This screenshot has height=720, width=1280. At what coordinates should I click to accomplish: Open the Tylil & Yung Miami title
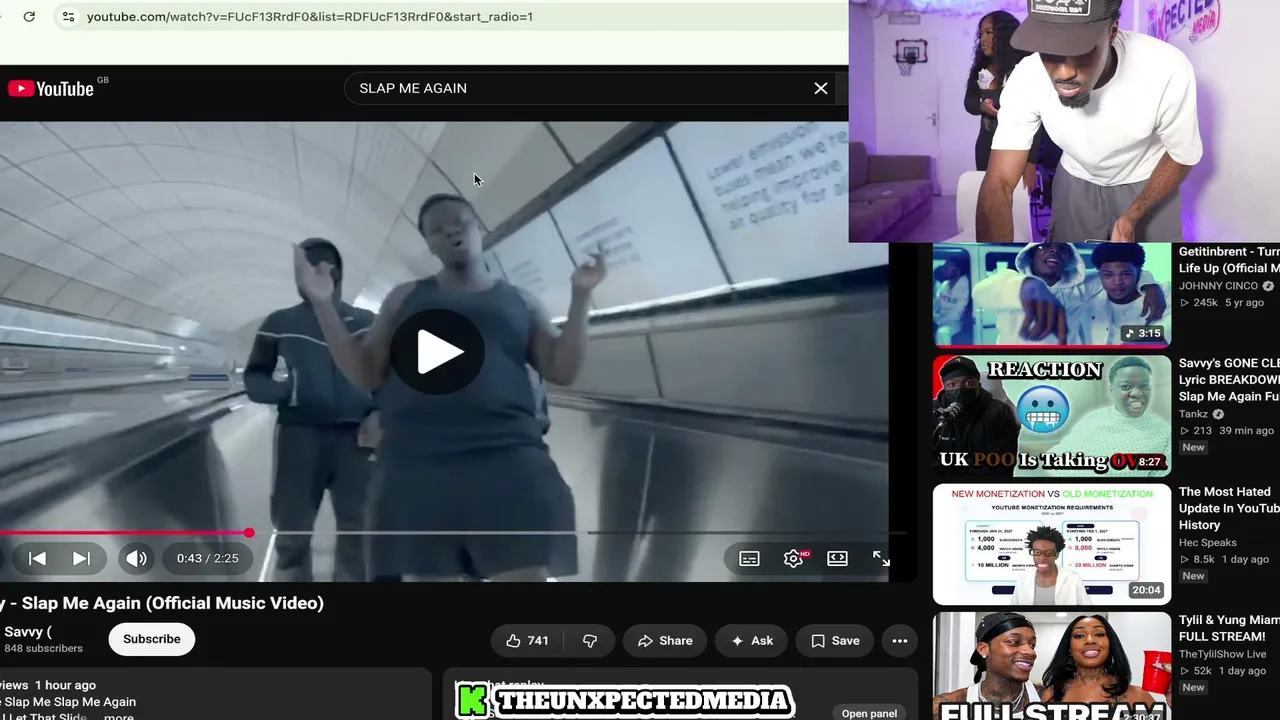click(x=1229, y=628)
